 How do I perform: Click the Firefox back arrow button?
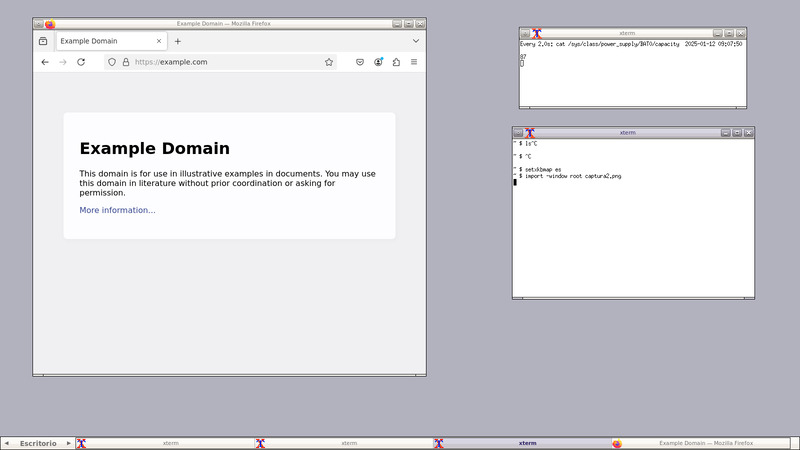point(44,62)
